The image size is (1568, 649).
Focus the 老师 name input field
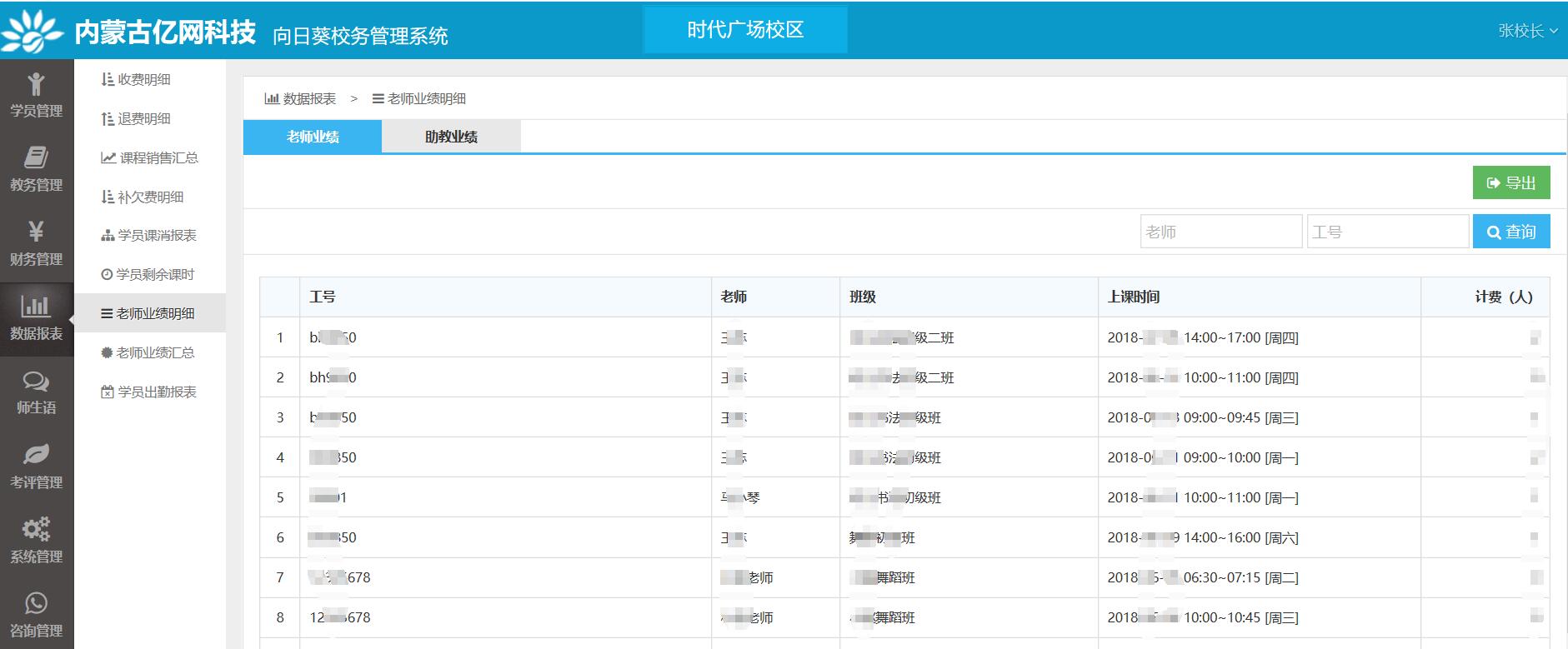[1220, 232]
